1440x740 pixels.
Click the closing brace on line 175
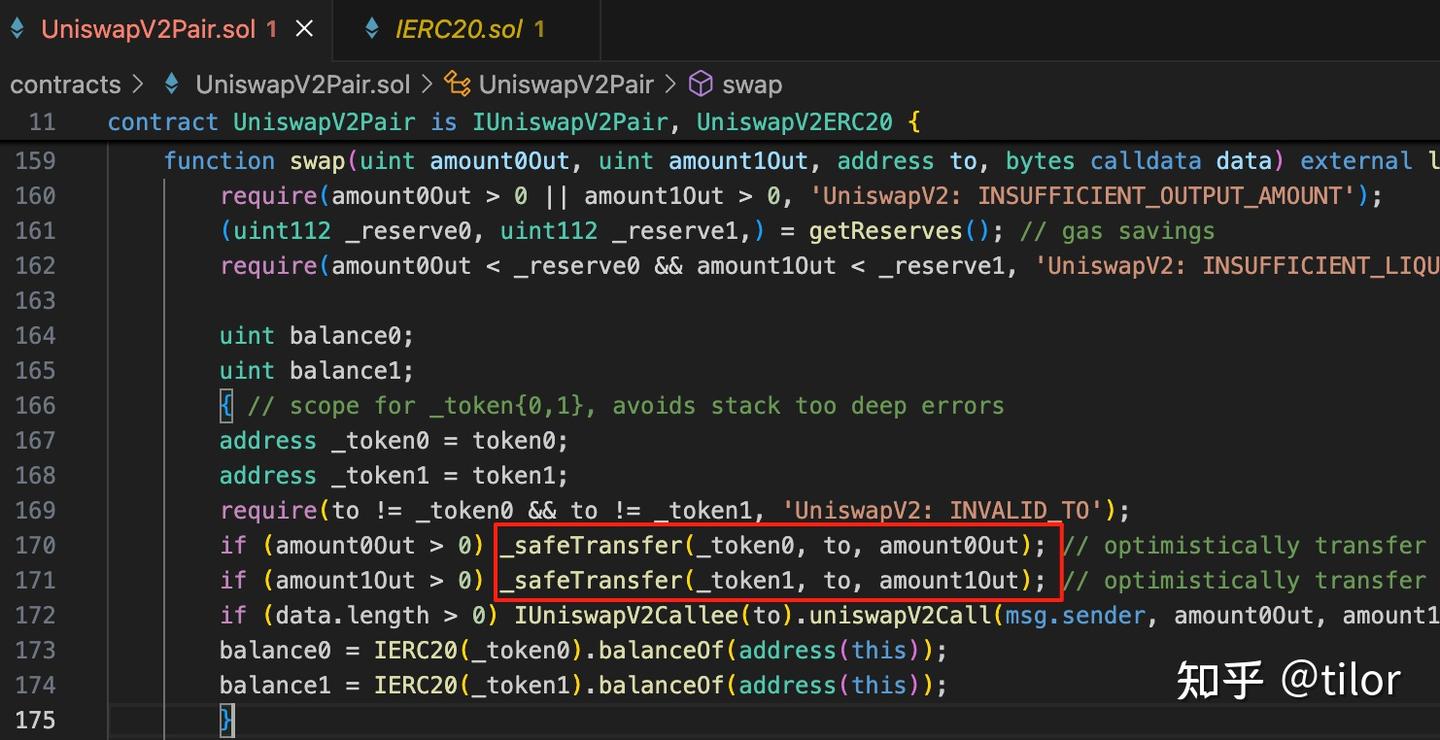[x=227, y=721]
